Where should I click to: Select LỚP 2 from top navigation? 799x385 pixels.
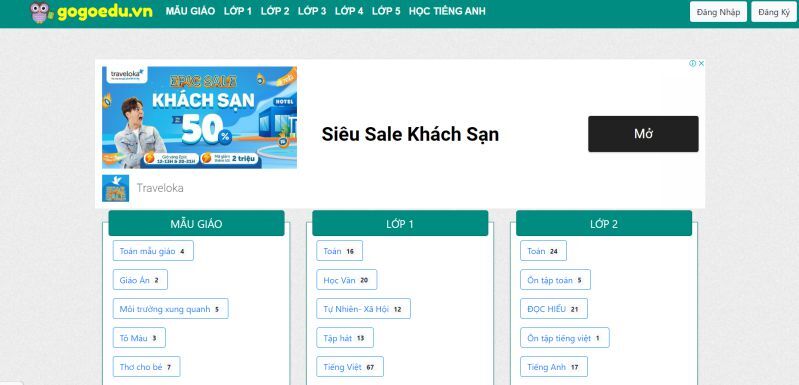tap(275, 11)
